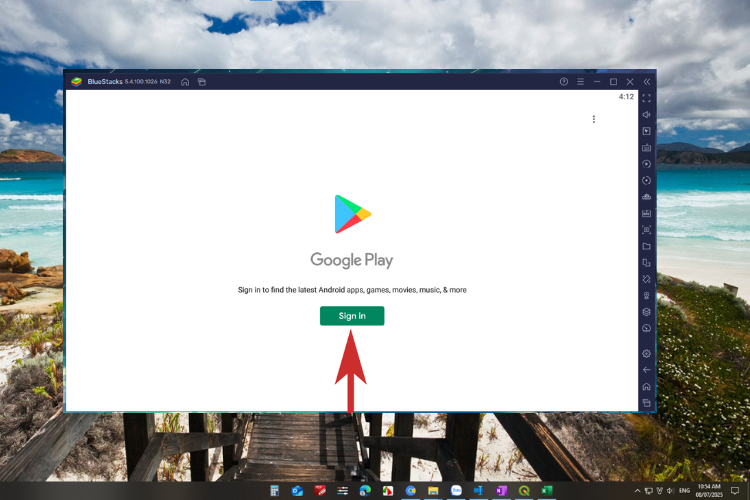Image resolution: width=750 pixels, height=500 pixels.
Task: Click the cursor lock icon in the side toolbar
Action: click(x=647, y=131)
